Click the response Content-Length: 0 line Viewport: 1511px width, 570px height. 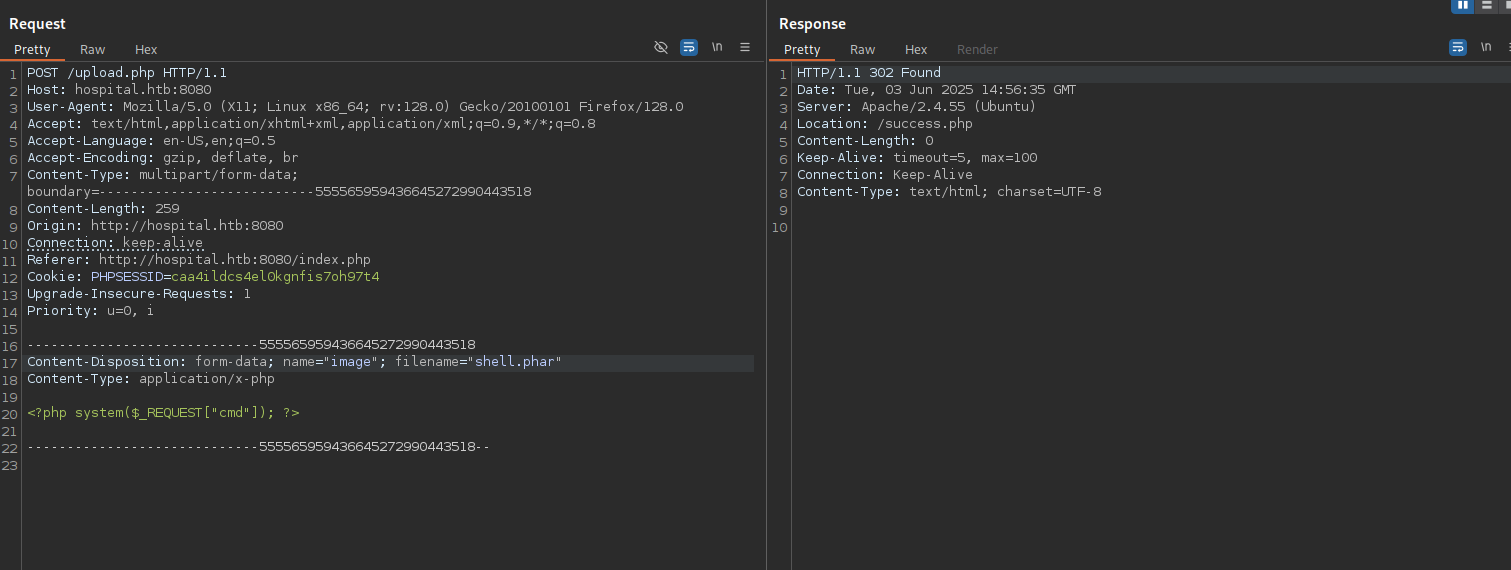[865, 141]
